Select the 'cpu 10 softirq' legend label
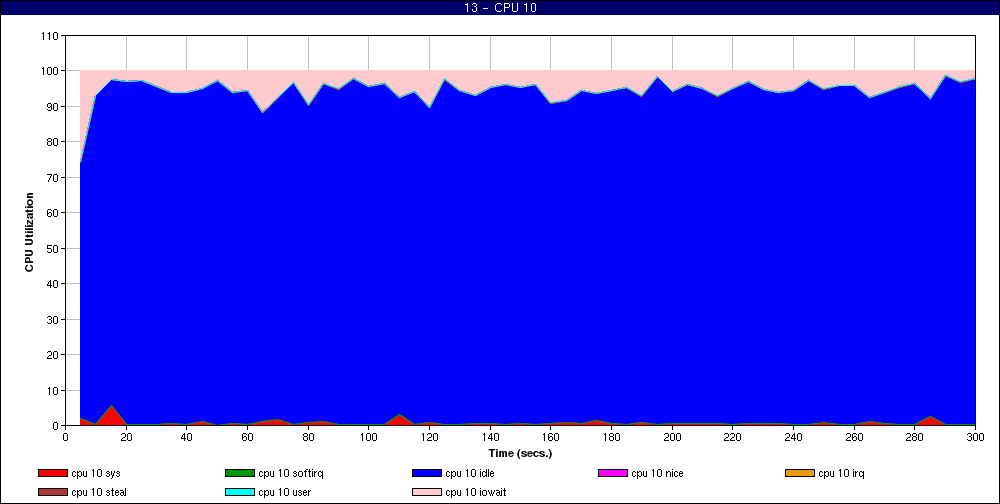1000x504 pixels. point(291,473)
